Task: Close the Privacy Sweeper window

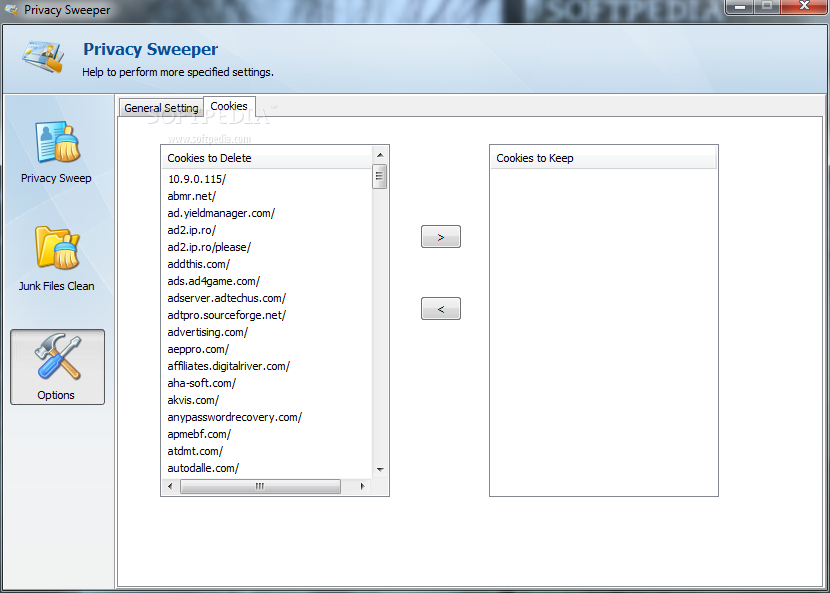Action: 805,6
